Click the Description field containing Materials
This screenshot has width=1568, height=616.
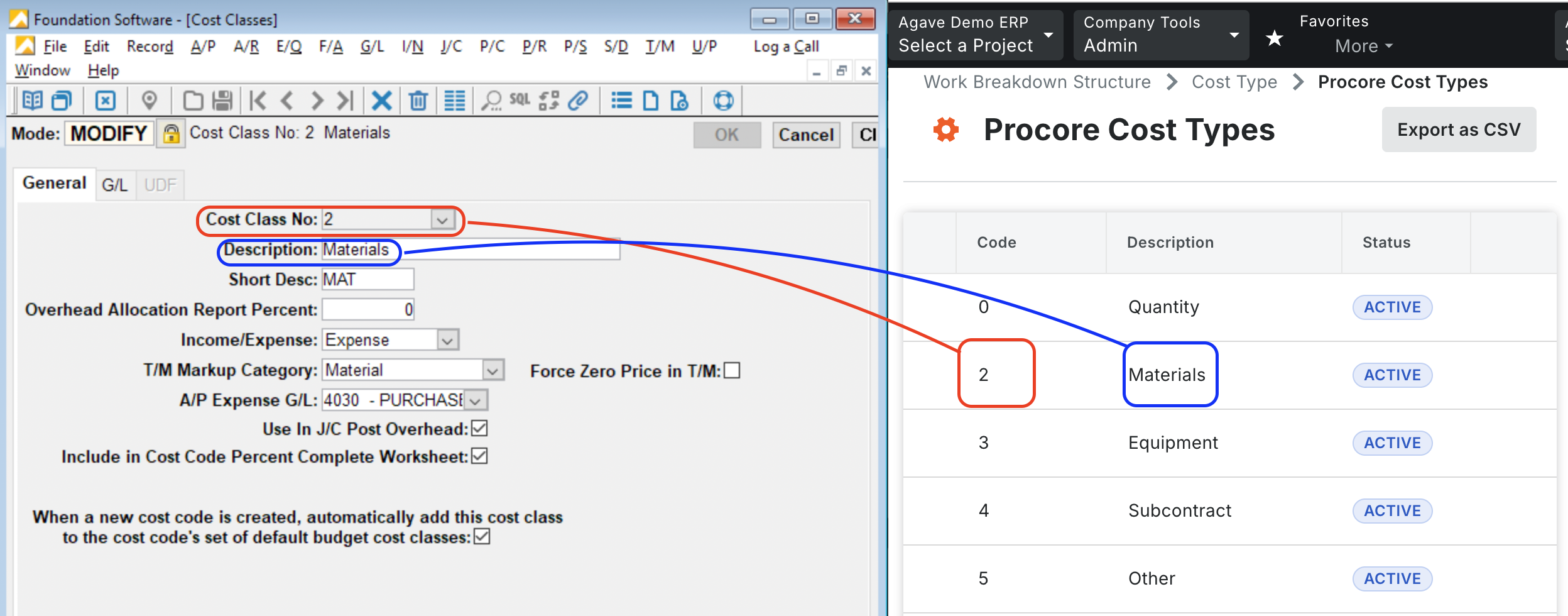click(x=471, y=250)
